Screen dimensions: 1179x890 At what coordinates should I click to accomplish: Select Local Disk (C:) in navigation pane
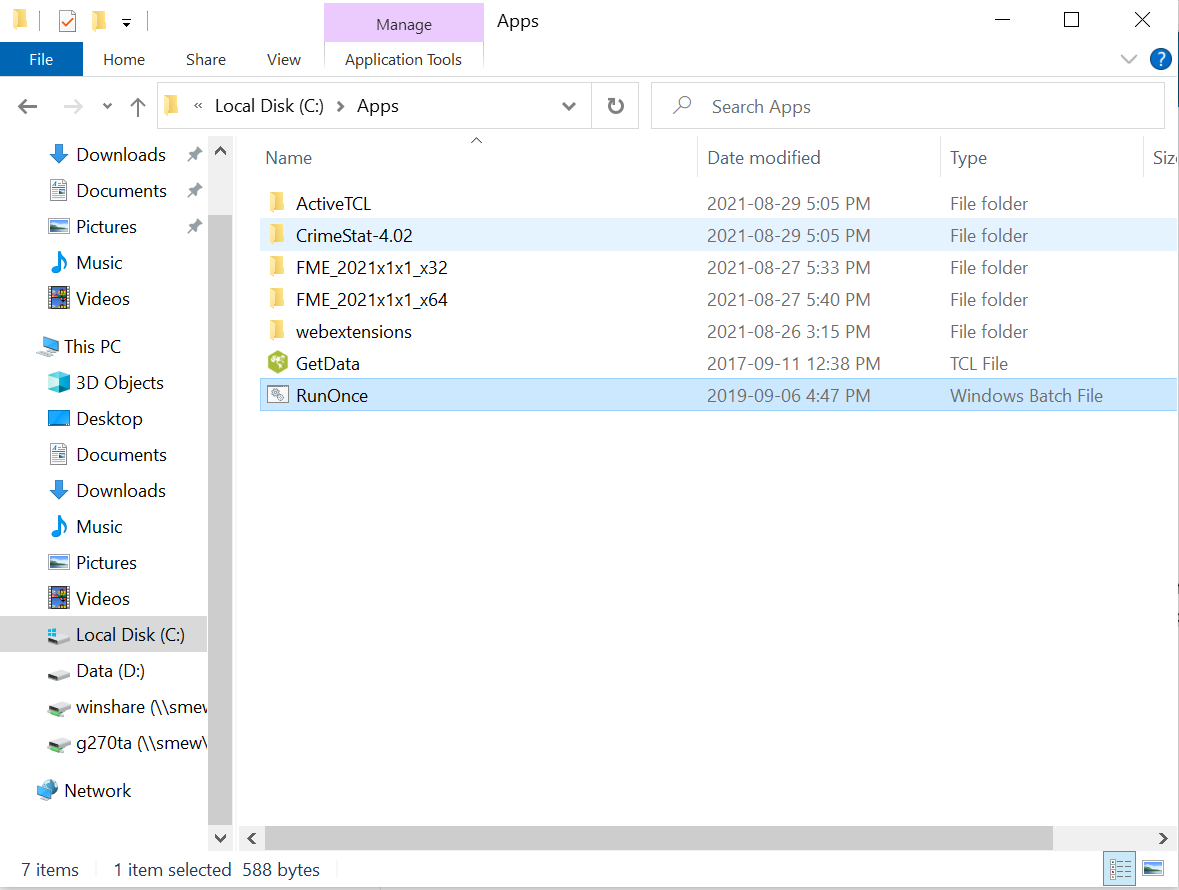coord(104,635)
